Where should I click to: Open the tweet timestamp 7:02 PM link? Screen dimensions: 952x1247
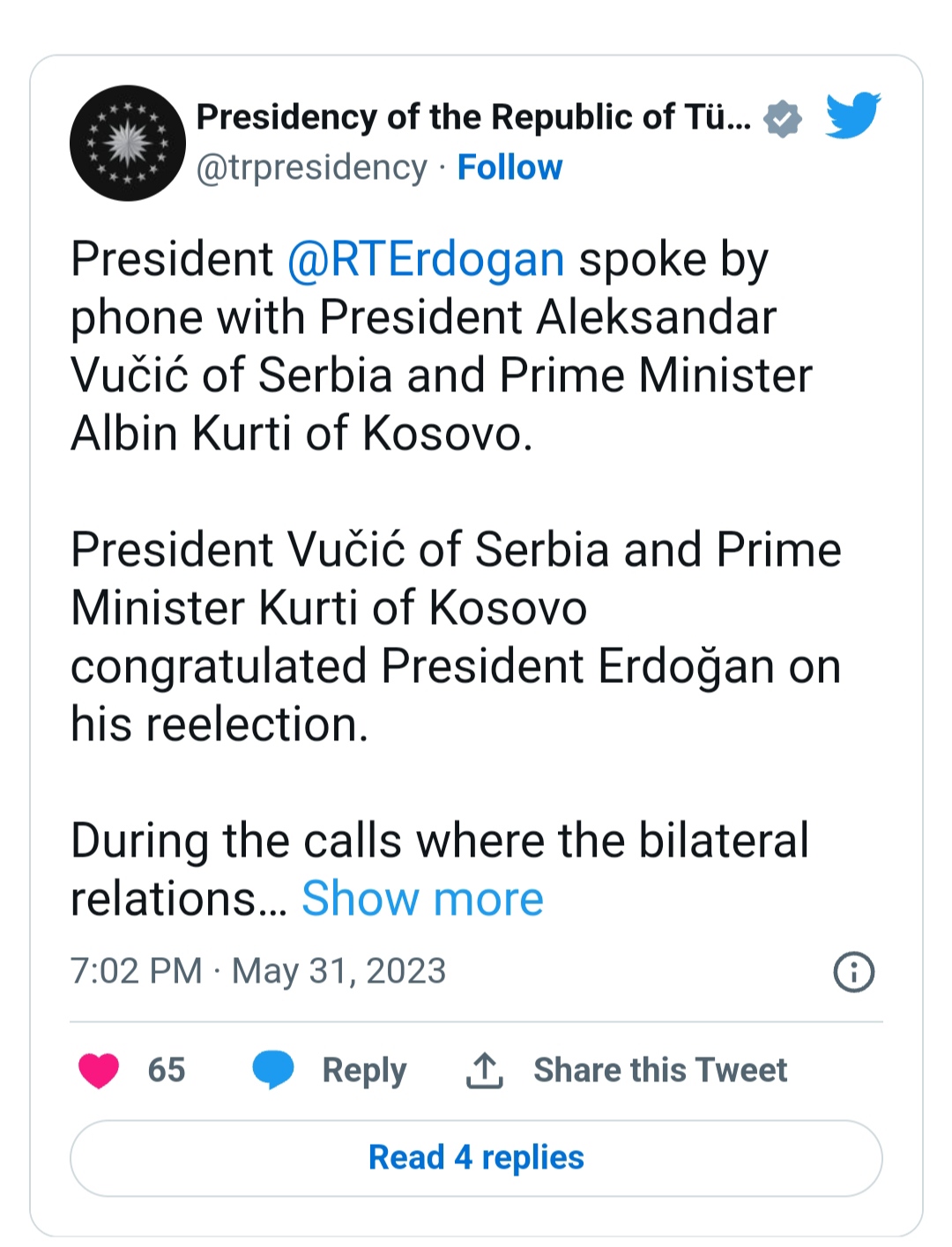(x=136, y=971)
